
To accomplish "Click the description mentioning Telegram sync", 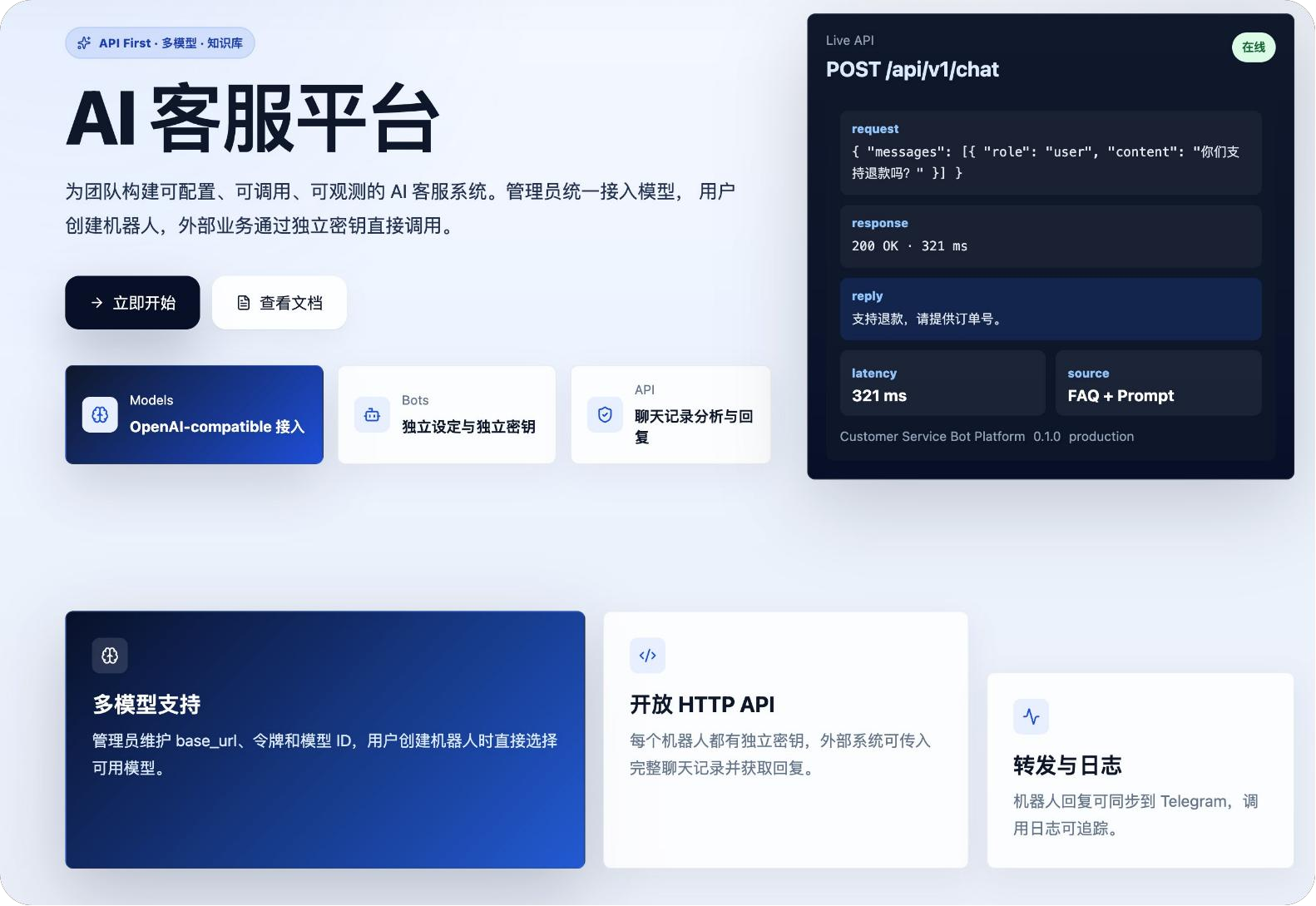I will [1135, 815].
